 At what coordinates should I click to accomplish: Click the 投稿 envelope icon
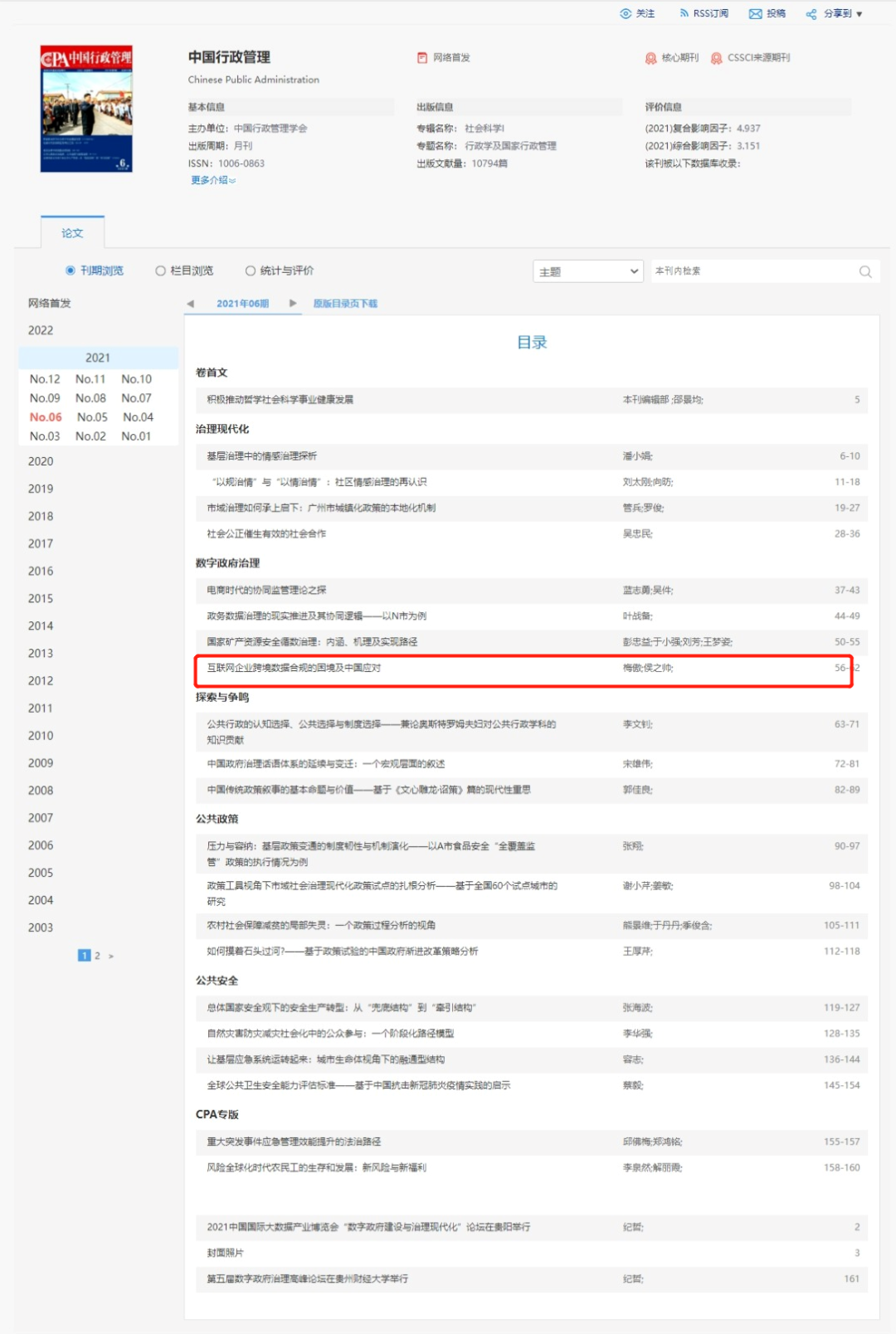pos(755,13)
